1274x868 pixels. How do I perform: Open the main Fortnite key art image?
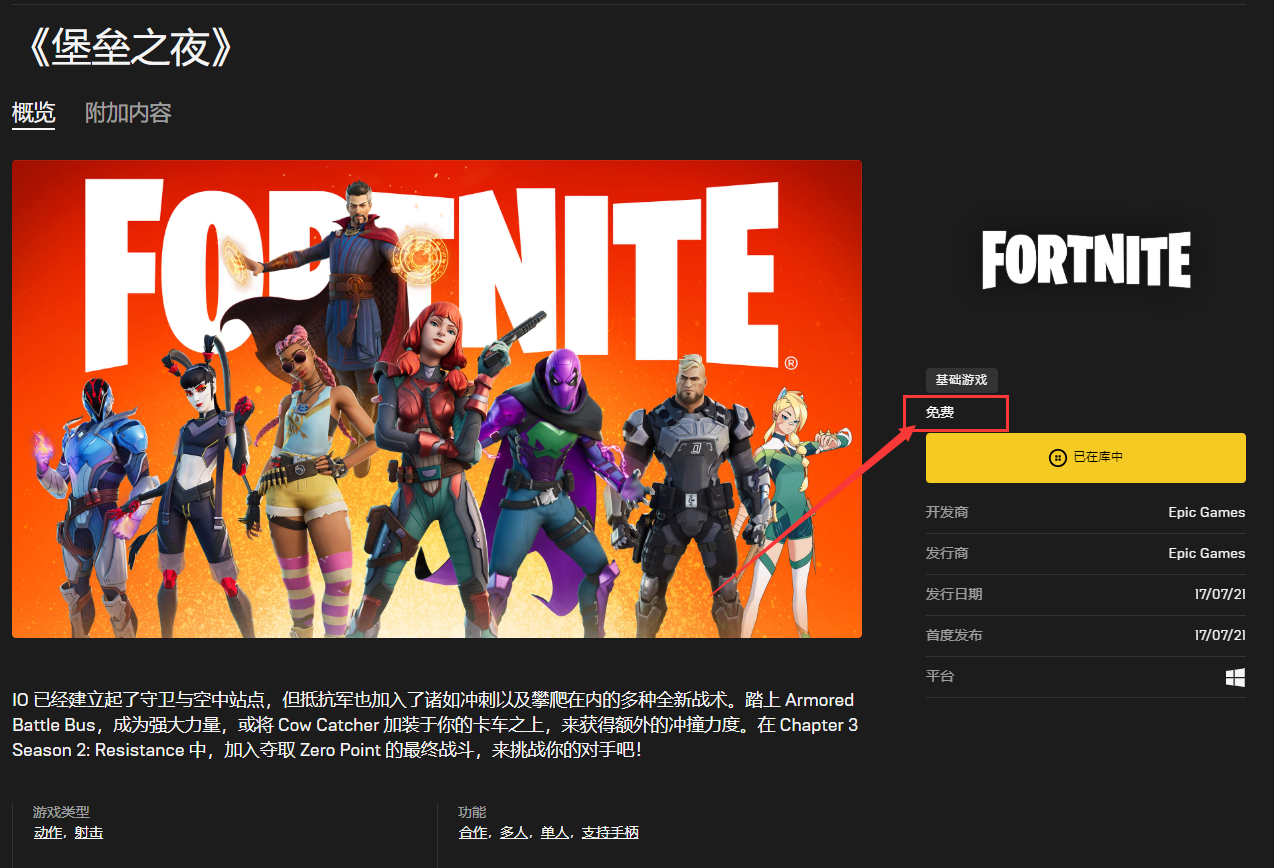(x=437, y=399)
